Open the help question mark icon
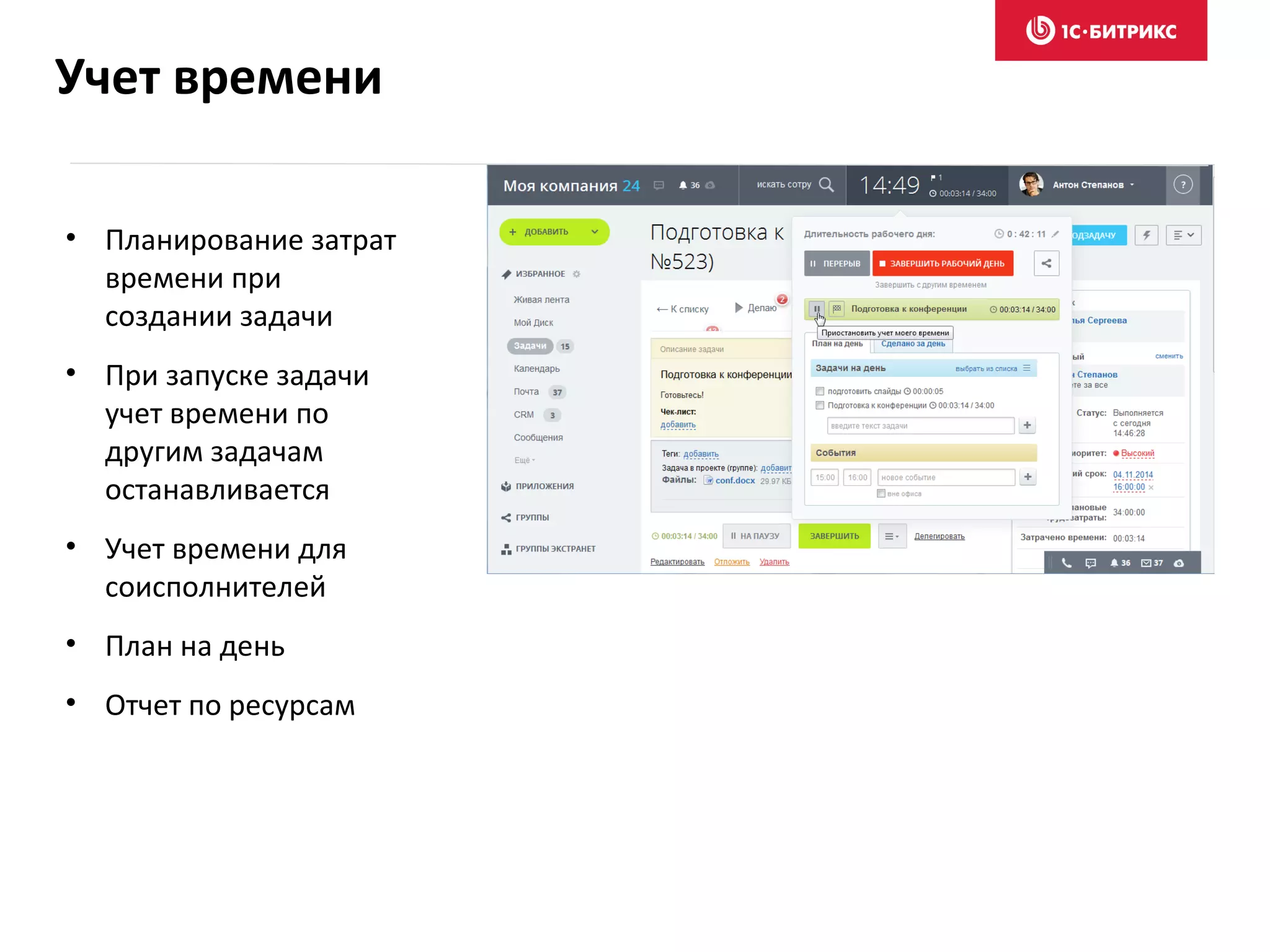This screenshot has width=1270, height=952. coord(1183,185)
